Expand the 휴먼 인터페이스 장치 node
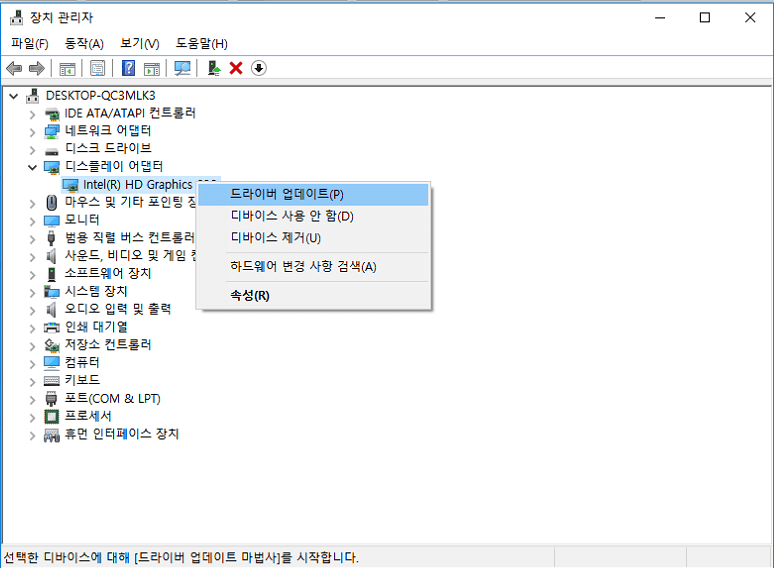Image resolution: width=774 pixels, height=568 pixels. [x=33, y=435]
